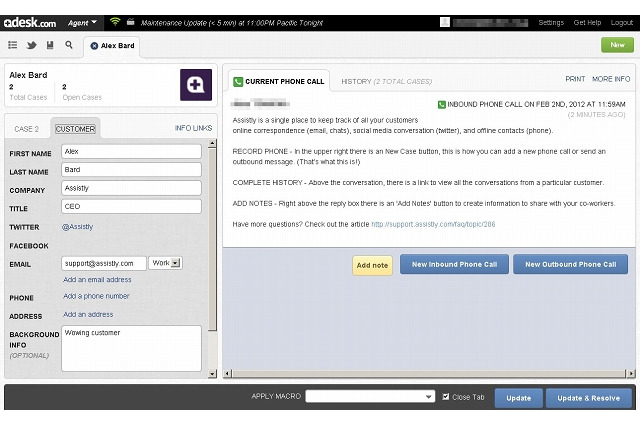Click the Add note button
The width and height of the screenshot is (640, 426).
click(372, 264)
